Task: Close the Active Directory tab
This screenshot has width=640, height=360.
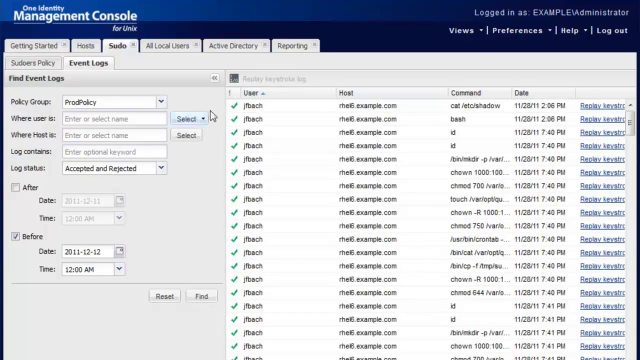Action: tap(264, 45)
